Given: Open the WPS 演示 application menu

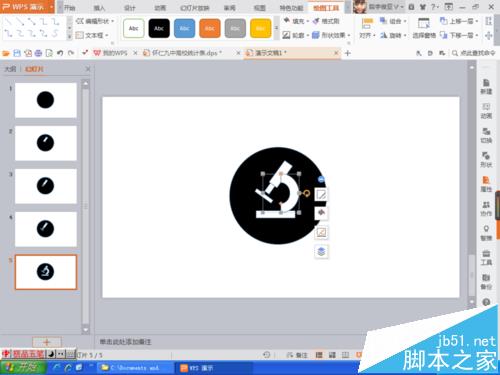Looking at the screenshot, I should click(x=27, y=7).
